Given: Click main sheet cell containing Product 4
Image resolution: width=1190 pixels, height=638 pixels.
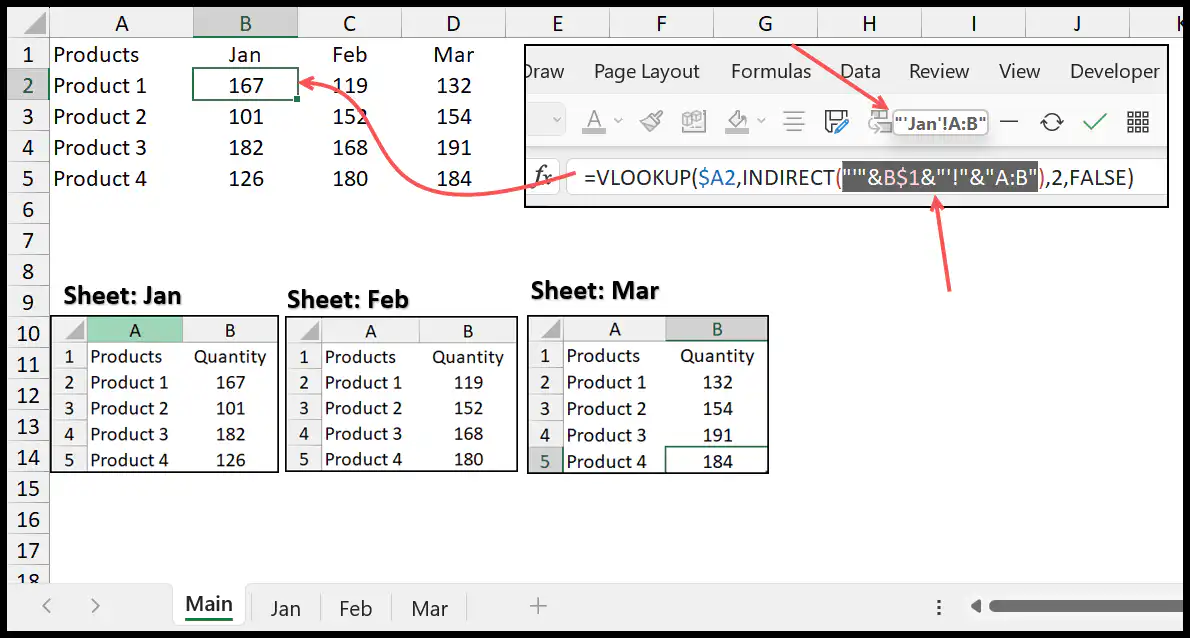Looking at the screenshot, I should (121, 179).
